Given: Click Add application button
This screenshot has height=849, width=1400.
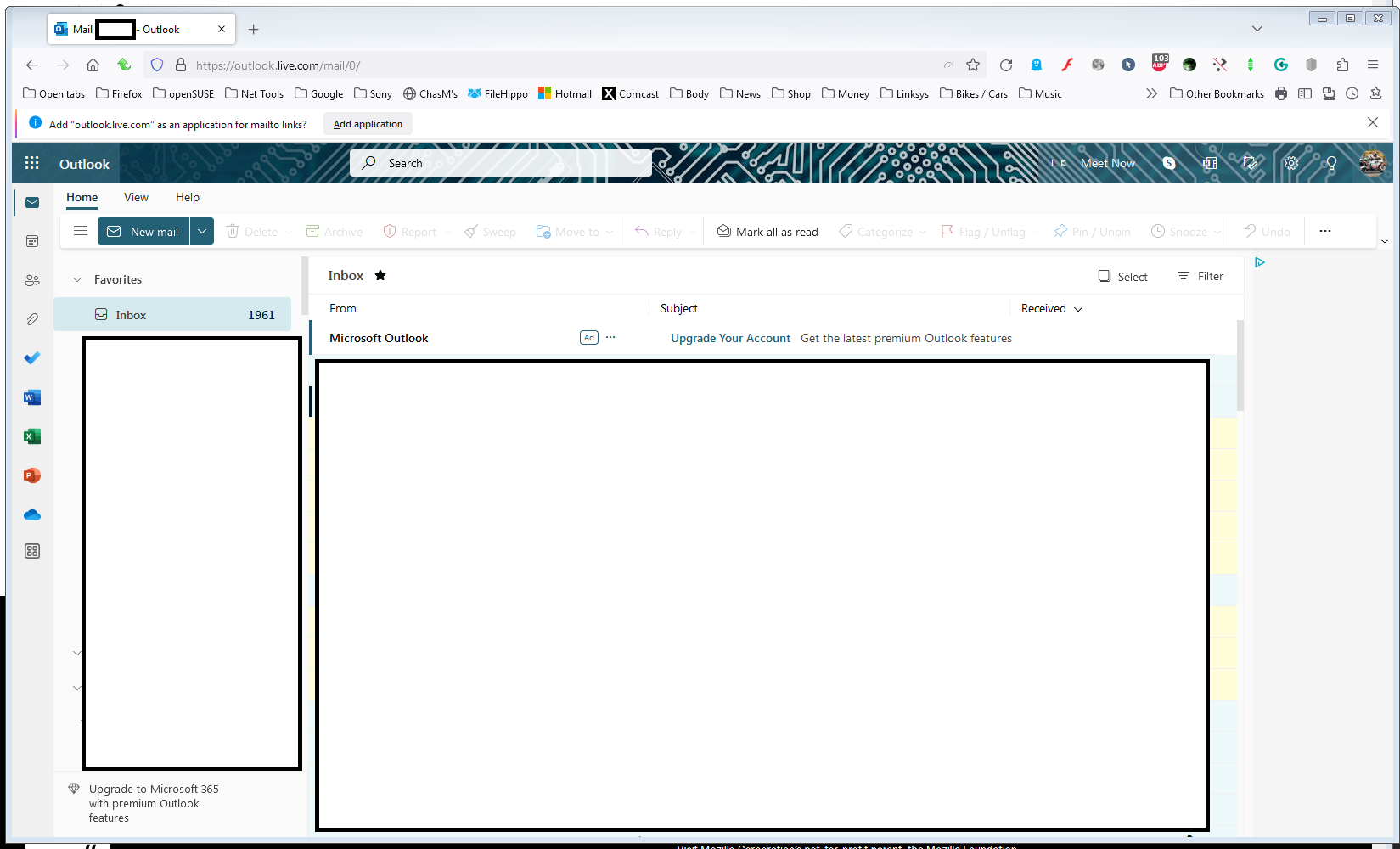Looking at the screenshot, I should 368,124.
